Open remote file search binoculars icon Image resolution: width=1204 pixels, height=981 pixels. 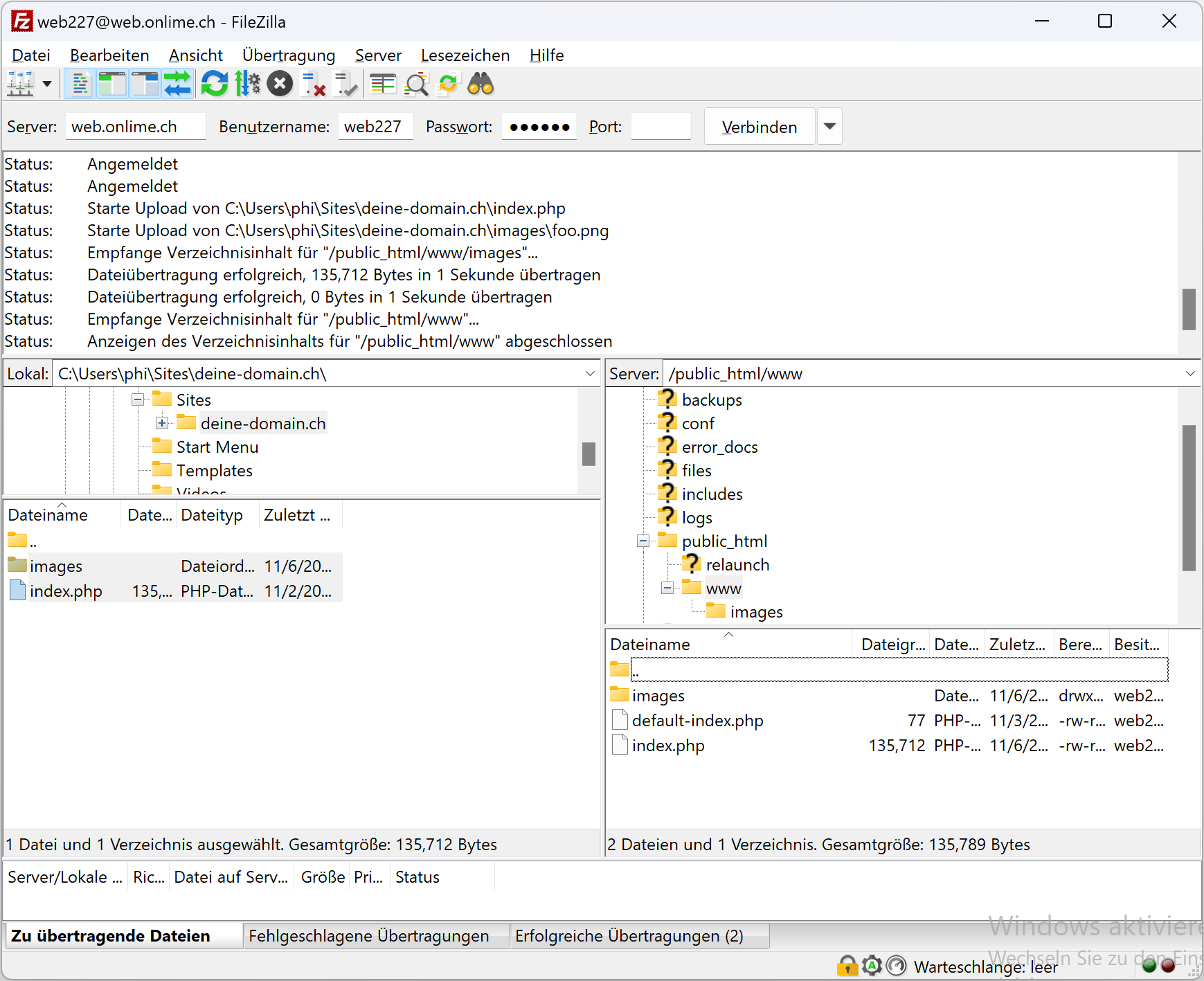(480, 84)
